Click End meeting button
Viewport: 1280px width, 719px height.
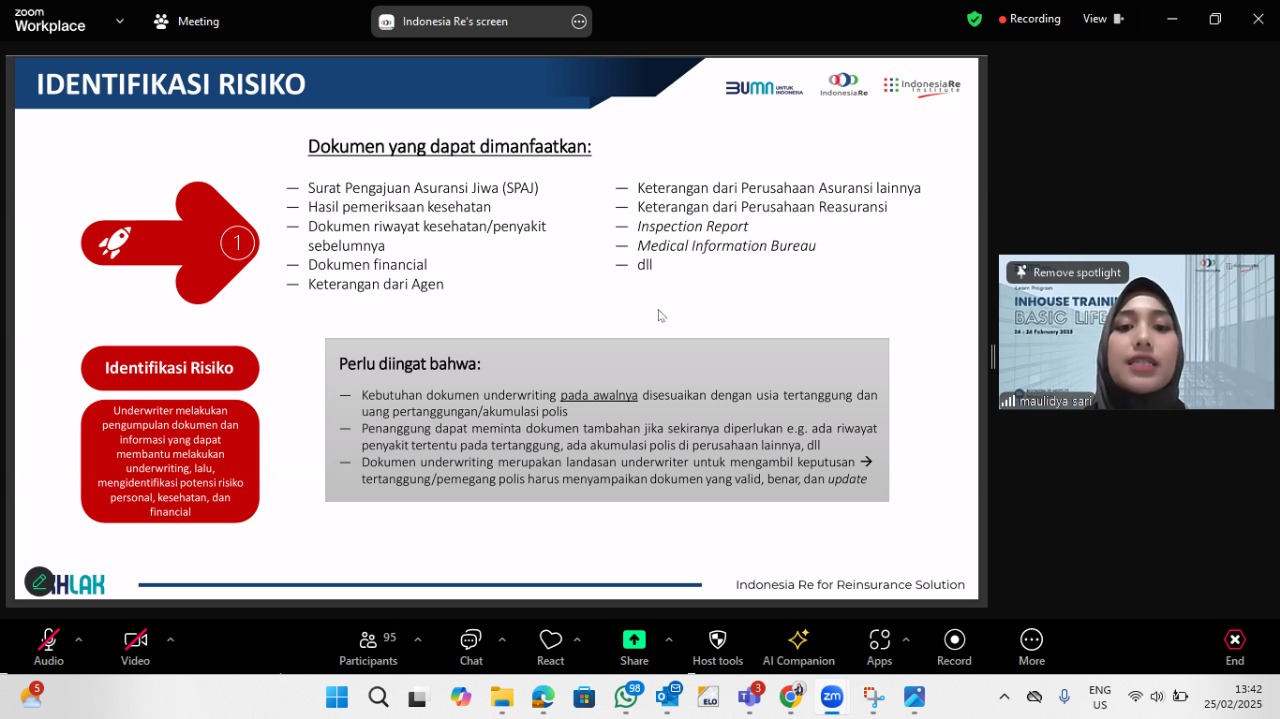[x=1235, y=647]
